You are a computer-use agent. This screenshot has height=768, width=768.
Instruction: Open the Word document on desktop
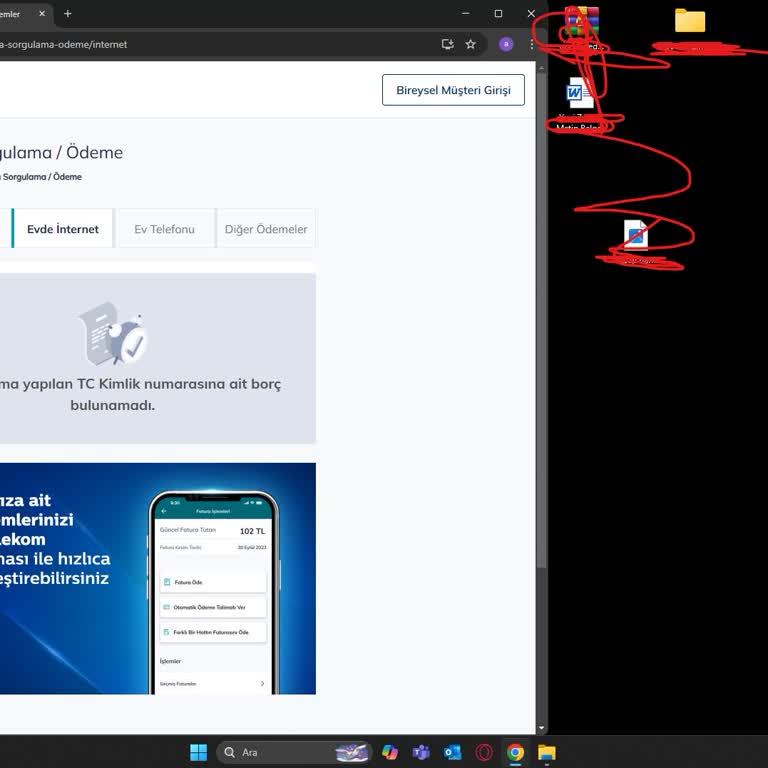click(x=579, y=94)
